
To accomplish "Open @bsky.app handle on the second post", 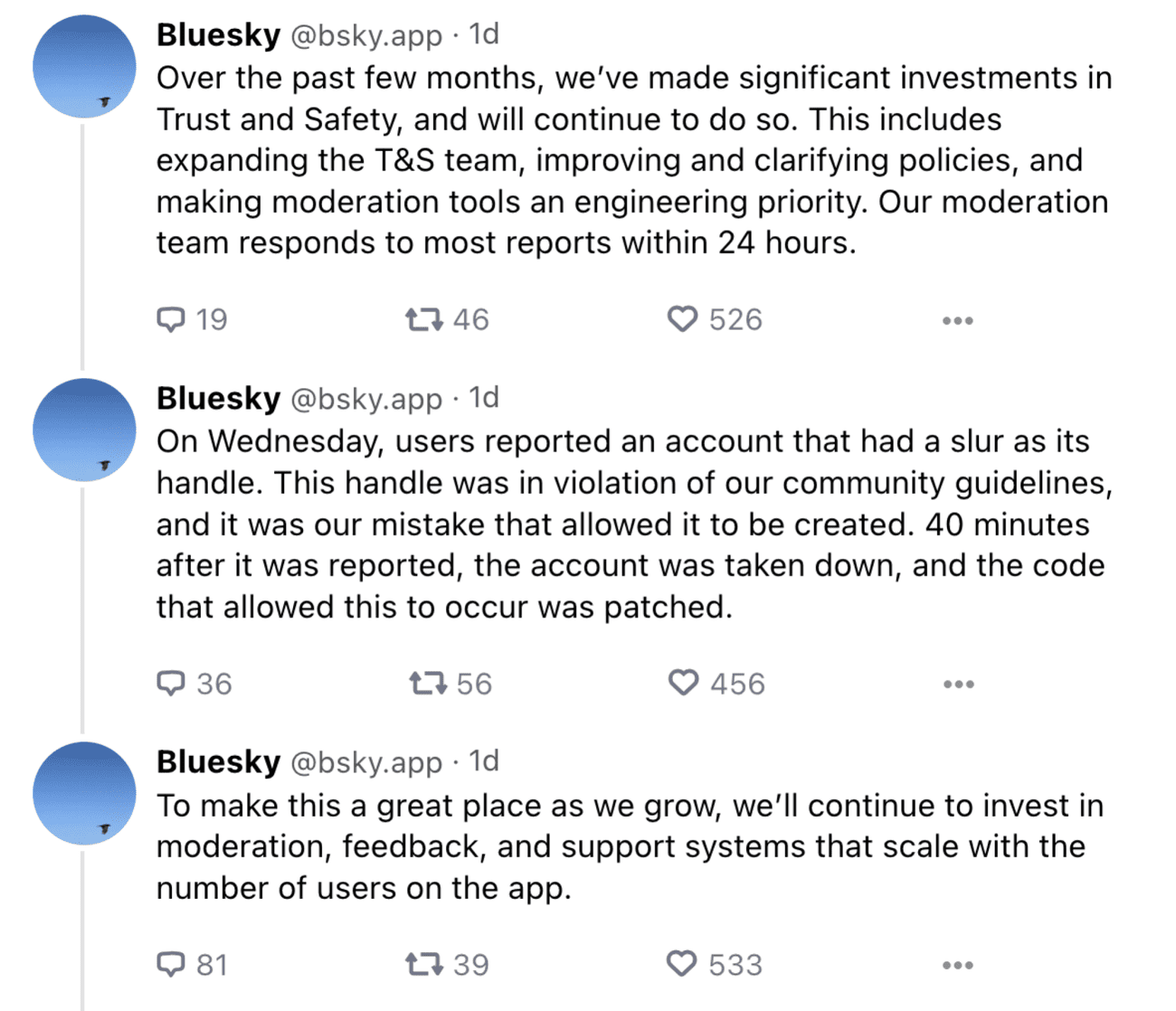I will pos(366,399).
